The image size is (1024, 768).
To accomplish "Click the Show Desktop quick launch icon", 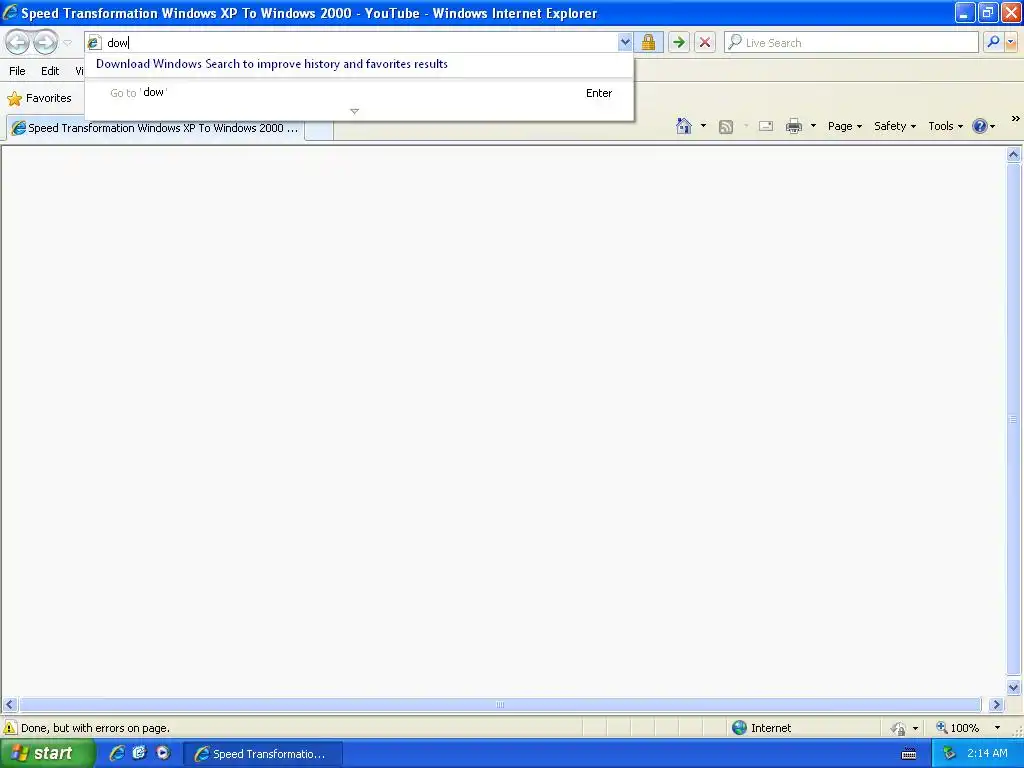I will pyautogui.click(x=140, y=753).
